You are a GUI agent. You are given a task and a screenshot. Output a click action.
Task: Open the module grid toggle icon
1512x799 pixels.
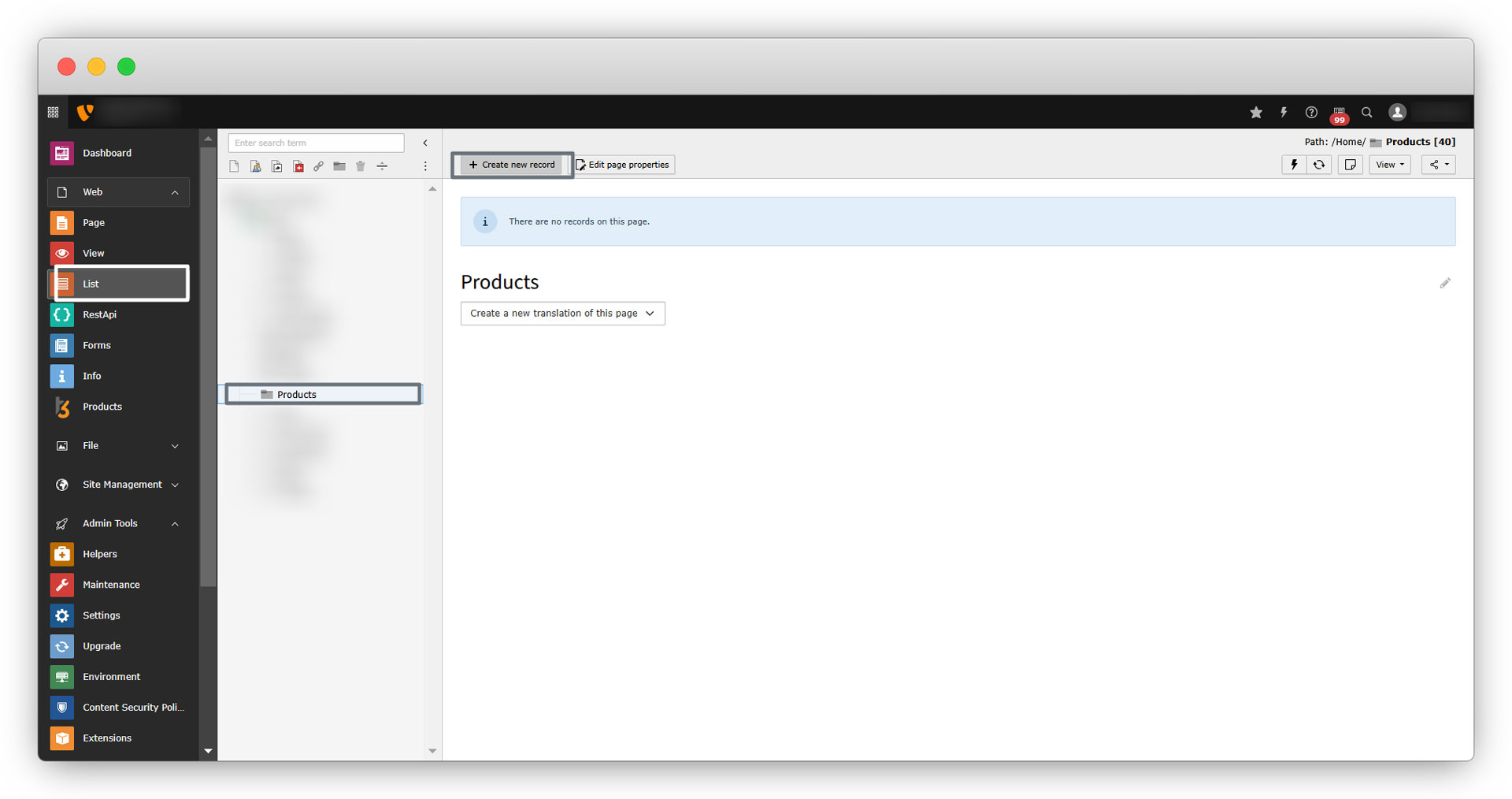(x=53, y=113)
